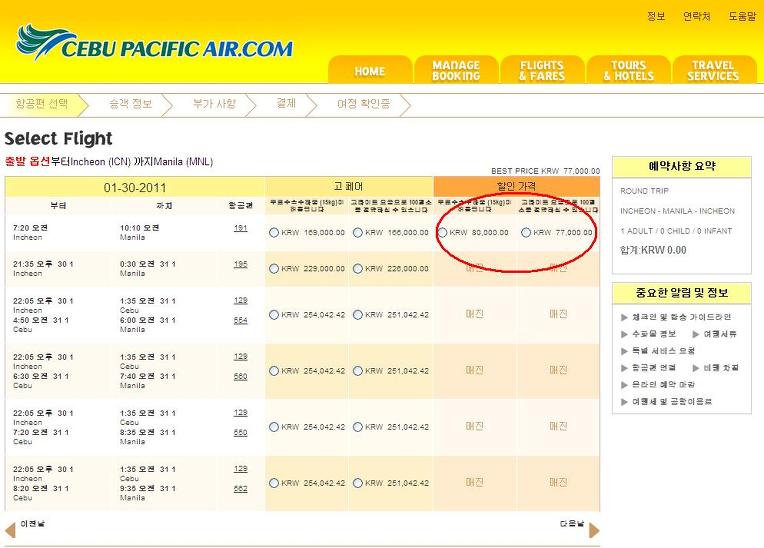Screen dimensions: 764x548
Task: Click the 중요한 알림 및 정보 panel header
Action: pos(682,293)
